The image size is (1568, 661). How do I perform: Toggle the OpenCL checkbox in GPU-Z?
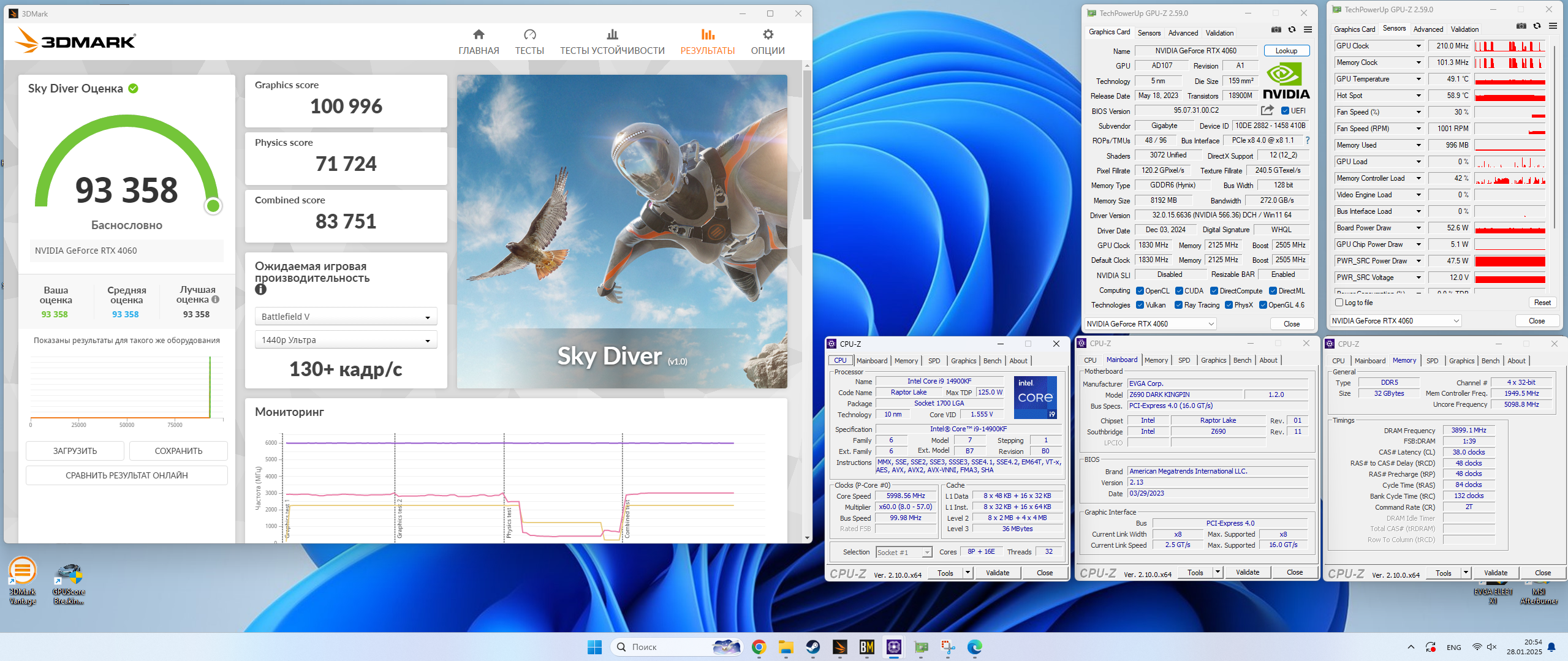[x=1140, y=291]
